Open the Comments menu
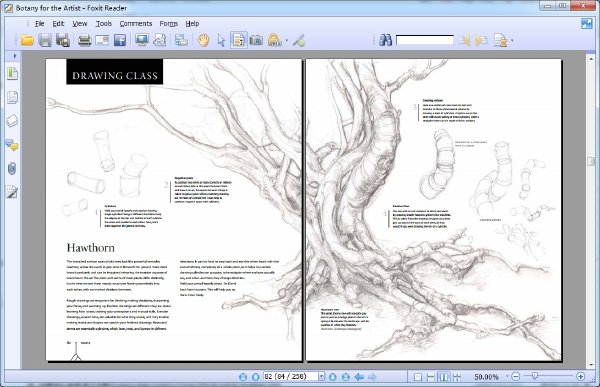The image size is (600, 387). 136,24
